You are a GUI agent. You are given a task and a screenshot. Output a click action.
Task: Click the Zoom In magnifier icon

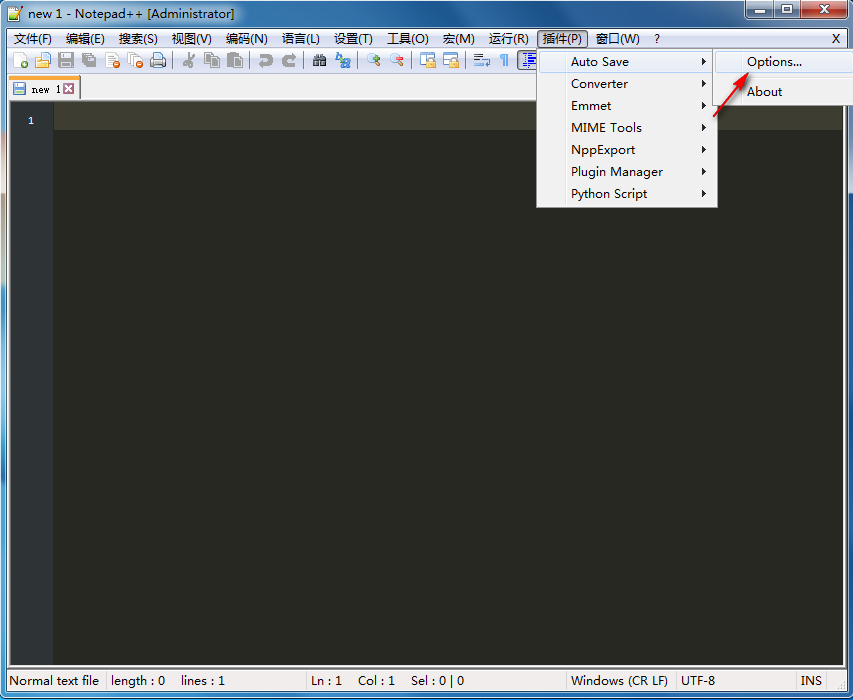[x=373, y=60]
